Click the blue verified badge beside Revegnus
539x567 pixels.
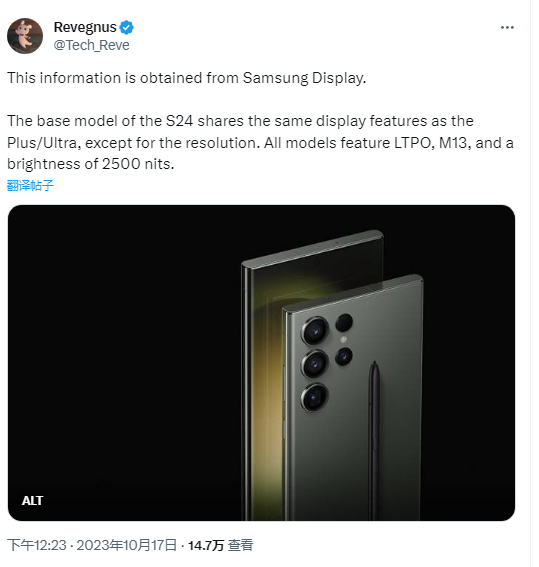click(127, 27)
